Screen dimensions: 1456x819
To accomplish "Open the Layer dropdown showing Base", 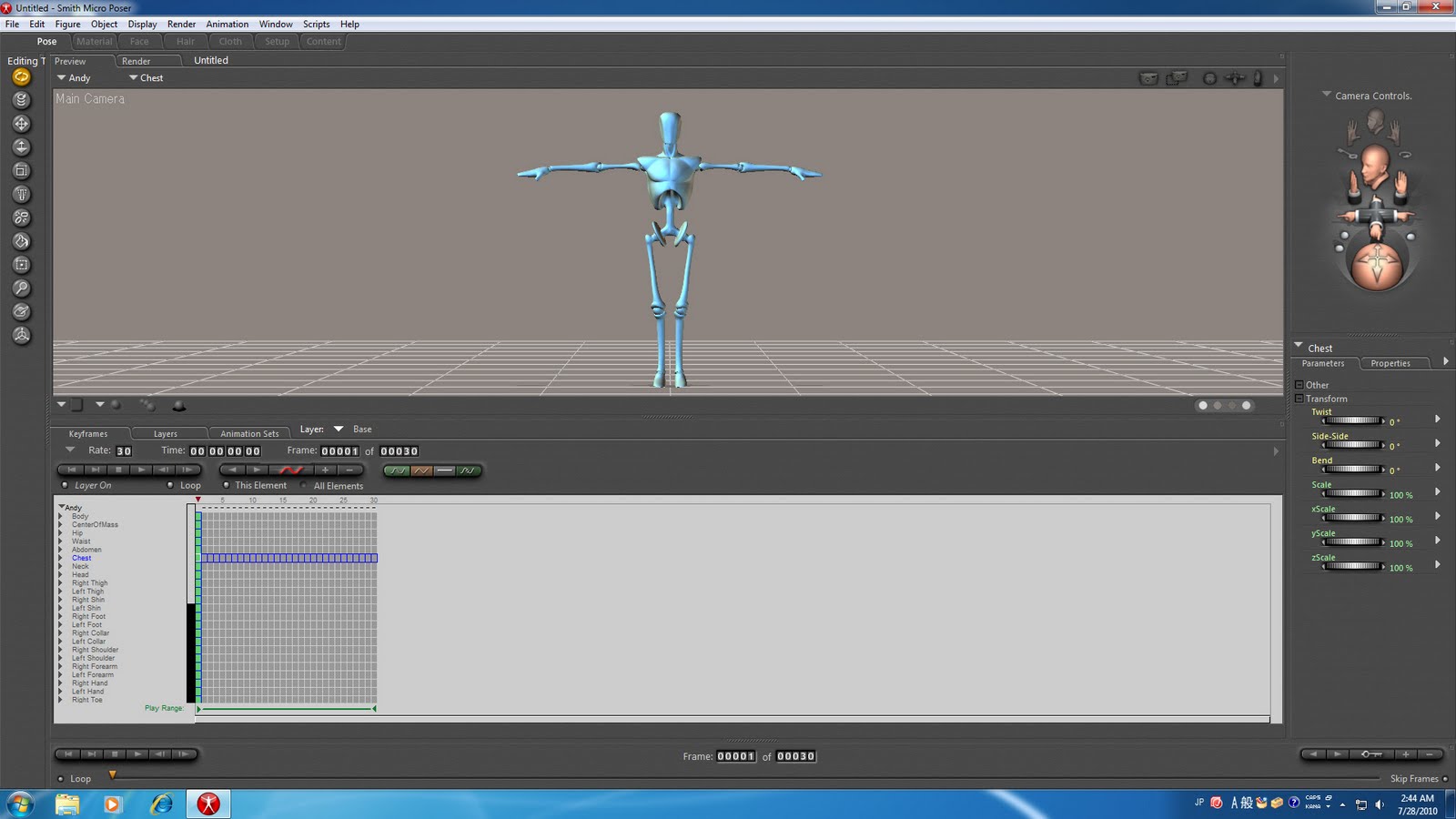I will point(339,429).
